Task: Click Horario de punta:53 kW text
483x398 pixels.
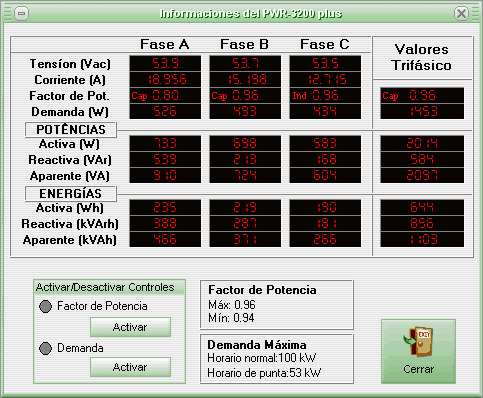Action: [264, 373]
